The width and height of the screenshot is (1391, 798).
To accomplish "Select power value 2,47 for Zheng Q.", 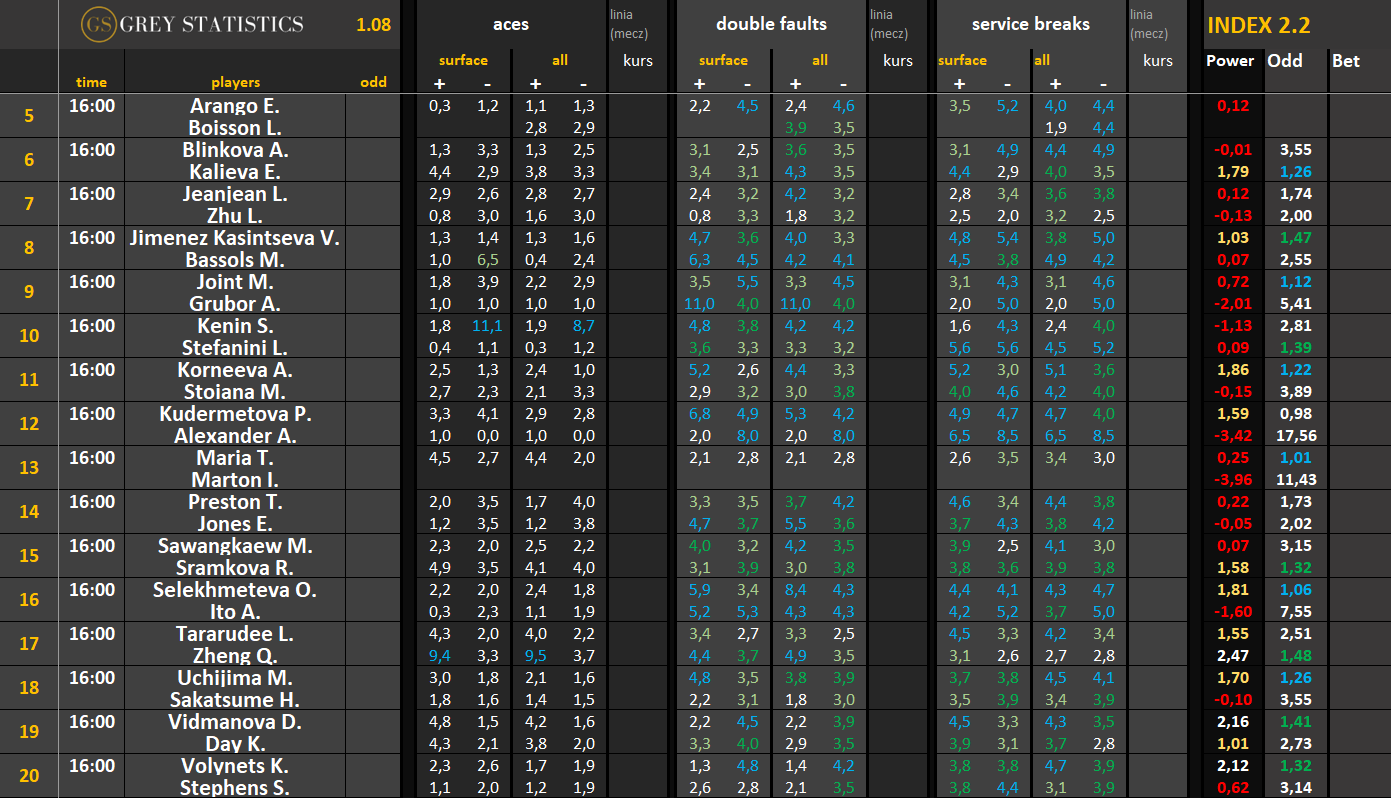I will coord(1233,656).
